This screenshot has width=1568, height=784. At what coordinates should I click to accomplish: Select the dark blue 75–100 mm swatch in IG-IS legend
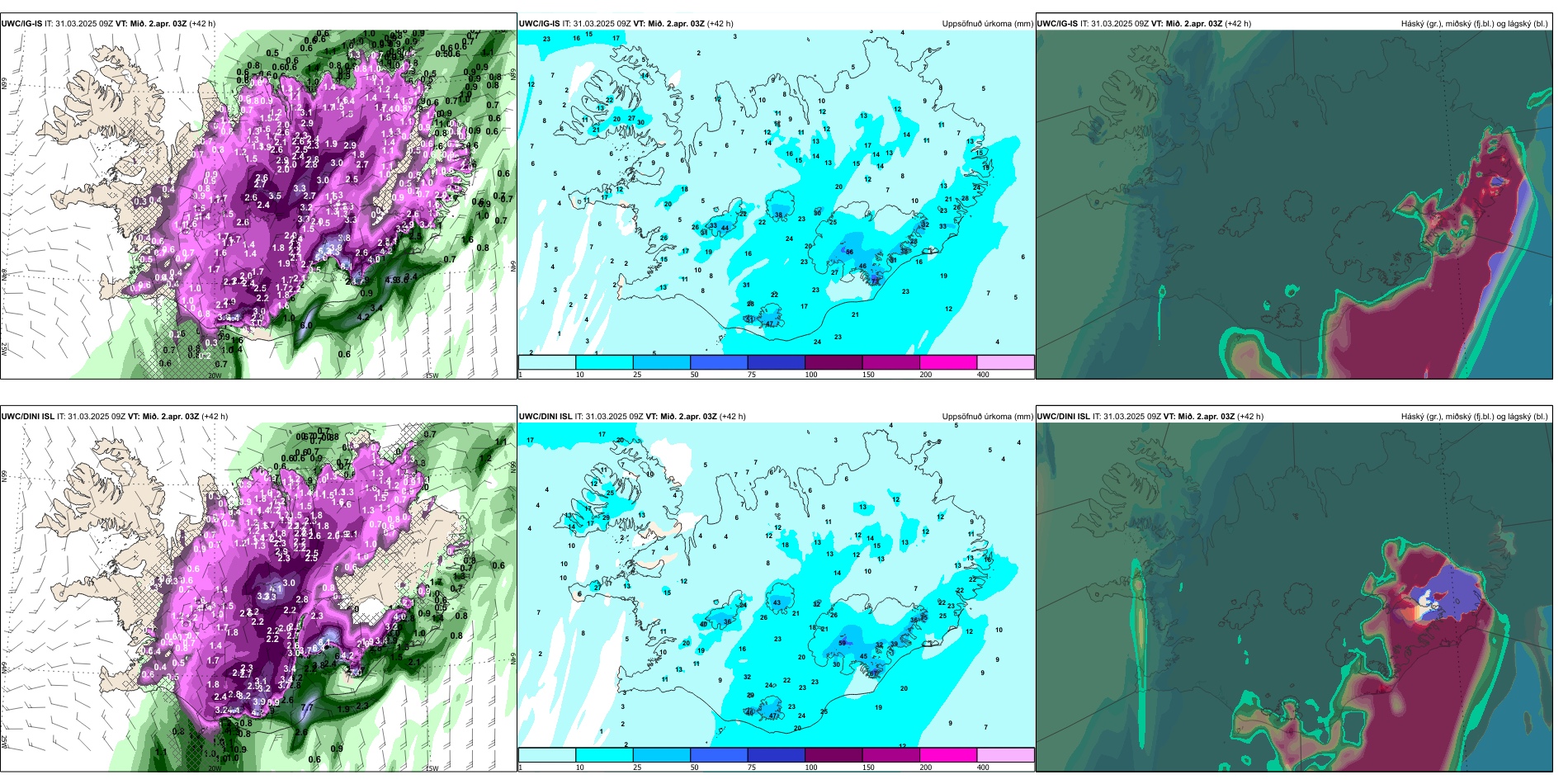coord(776,362)
